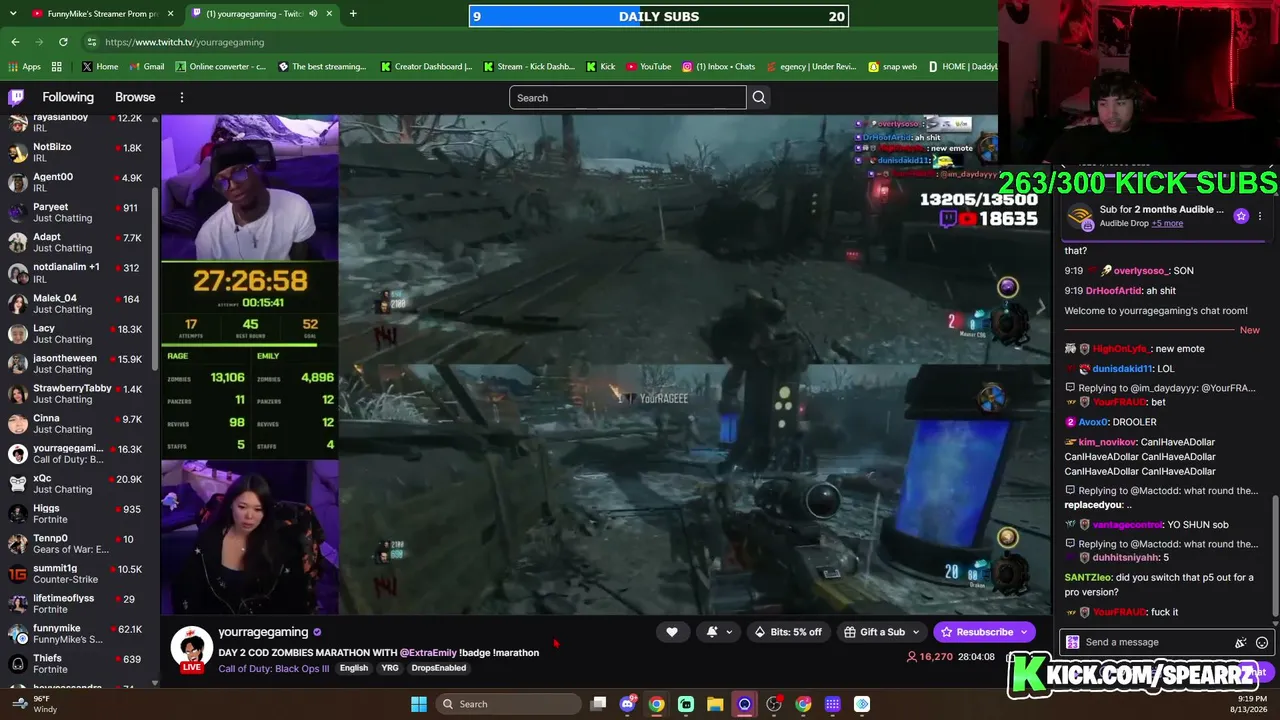The image size is (1280, 720).
Task: Open notification bell options
Action: point(719,632)
